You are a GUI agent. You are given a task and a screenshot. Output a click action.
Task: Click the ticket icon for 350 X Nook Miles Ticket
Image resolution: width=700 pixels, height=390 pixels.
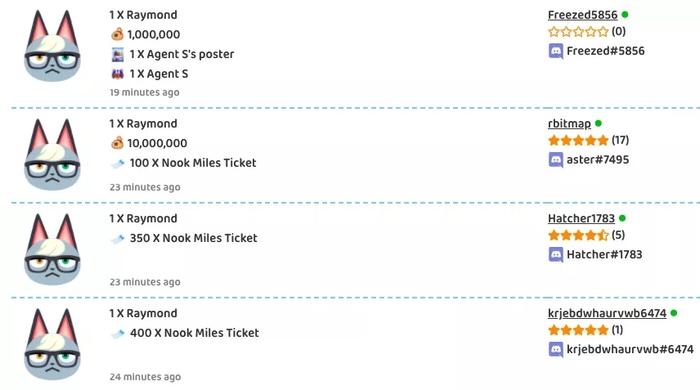(x=118, y=239)
